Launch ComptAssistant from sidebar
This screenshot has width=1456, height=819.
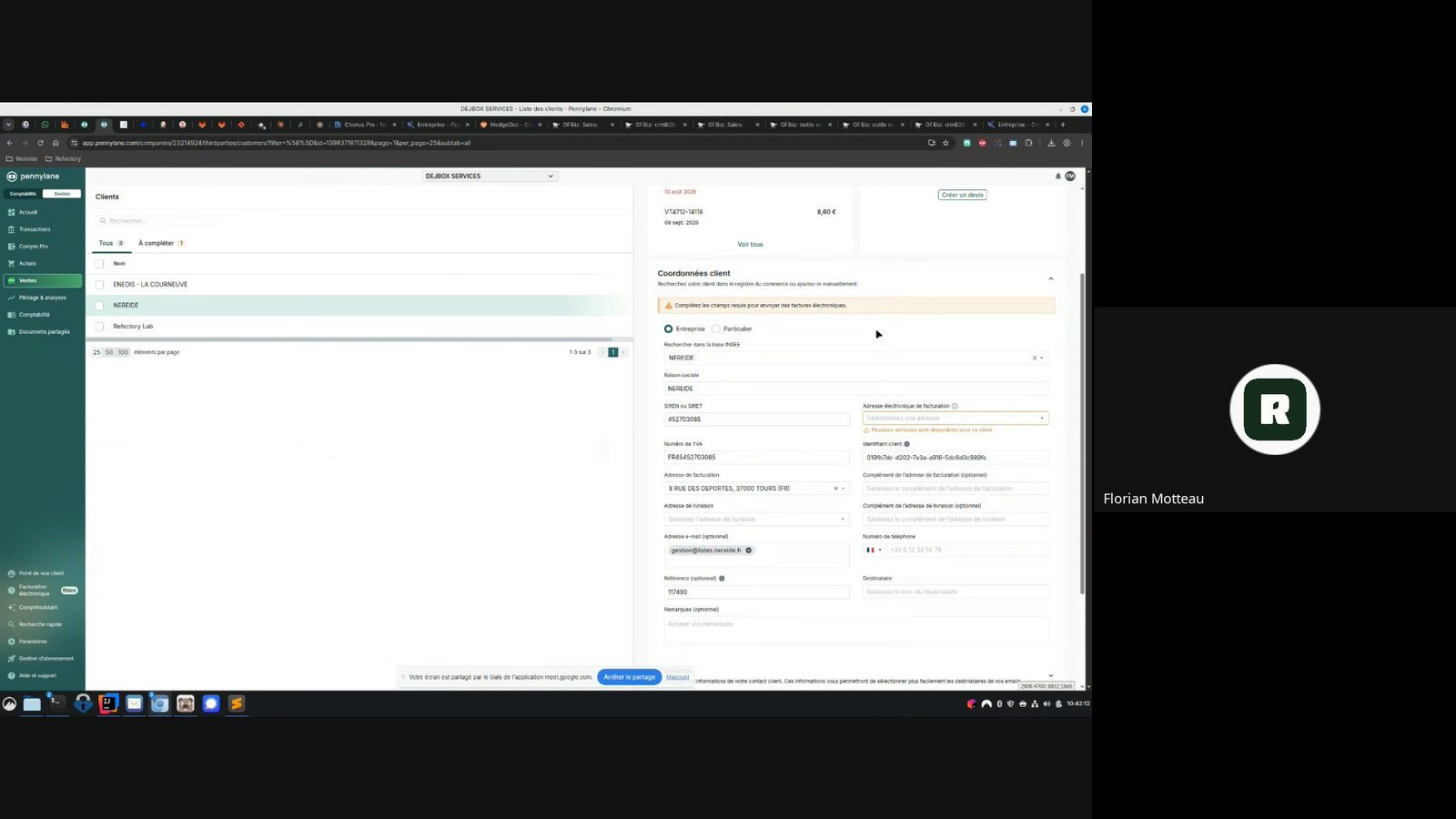(x=37, y=607)
